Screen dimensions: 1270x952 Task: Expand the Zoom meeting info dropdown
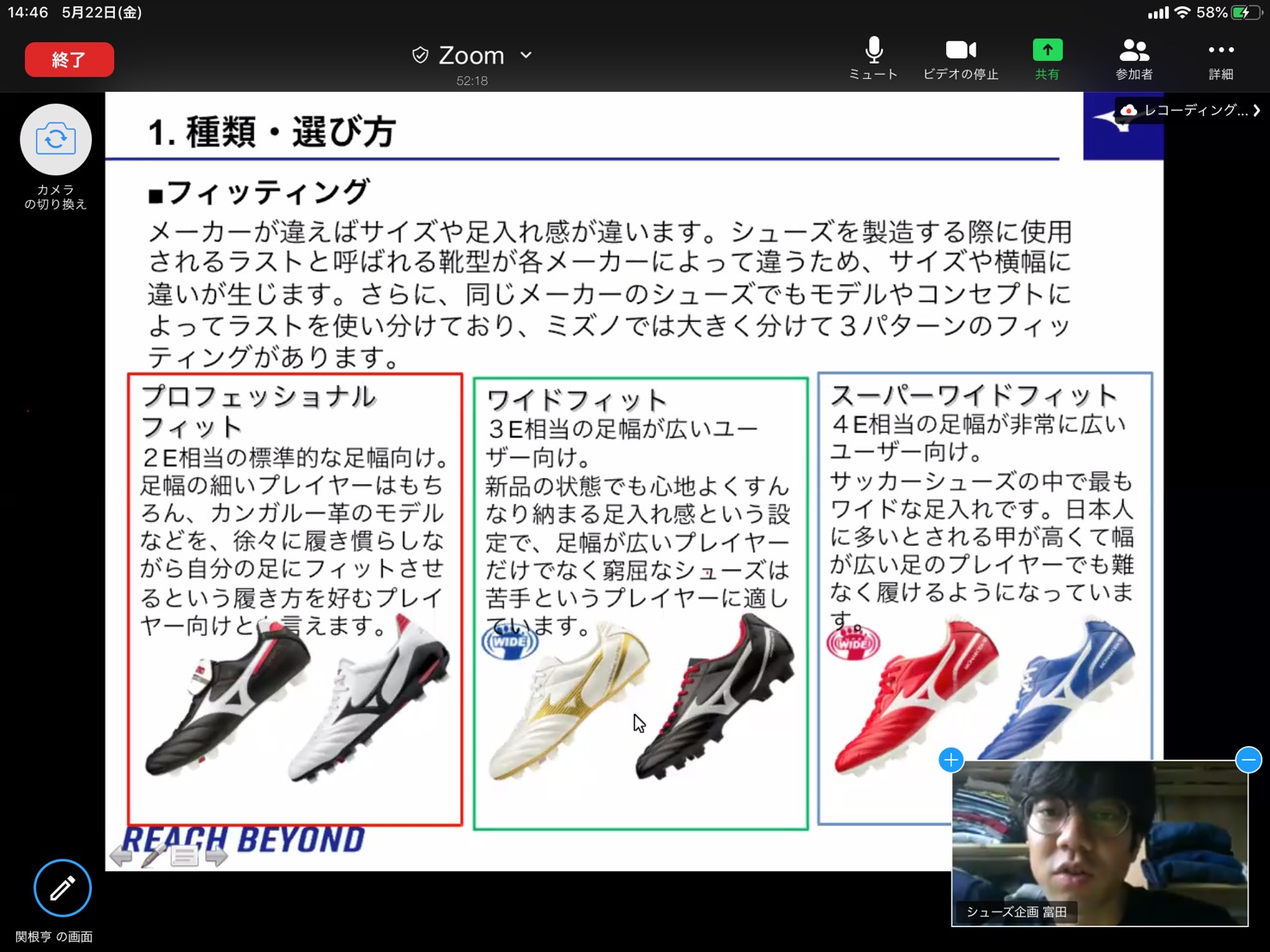(526, 56)
